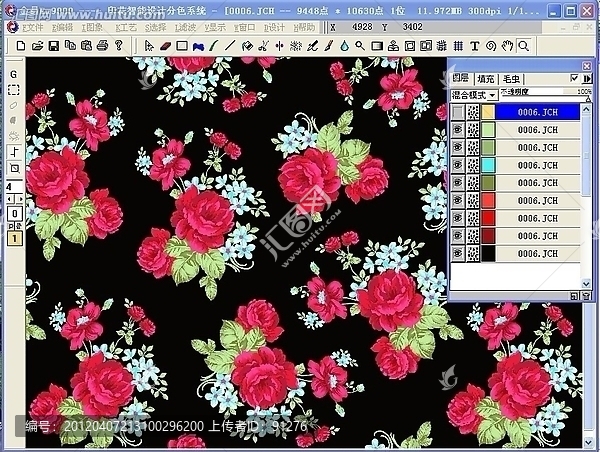This screenshot has width=600, height=452.
Task: Select the Rectangle tool
Action: 182,46
